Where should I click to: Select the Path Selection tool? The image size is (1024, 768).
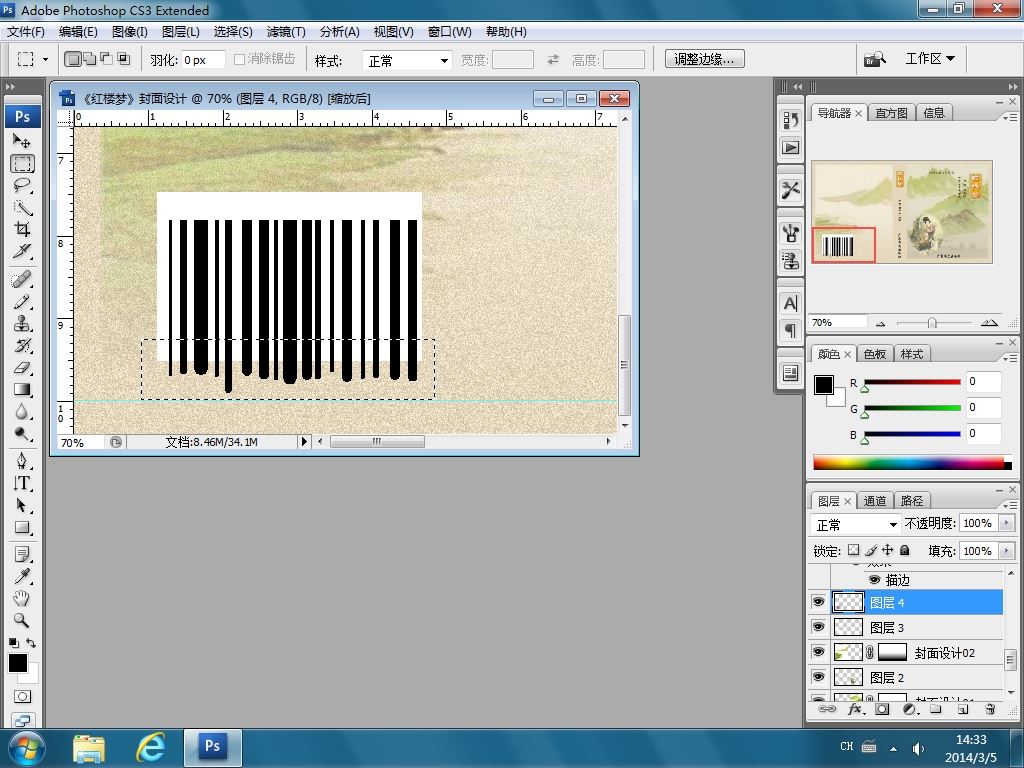(22, 505)
